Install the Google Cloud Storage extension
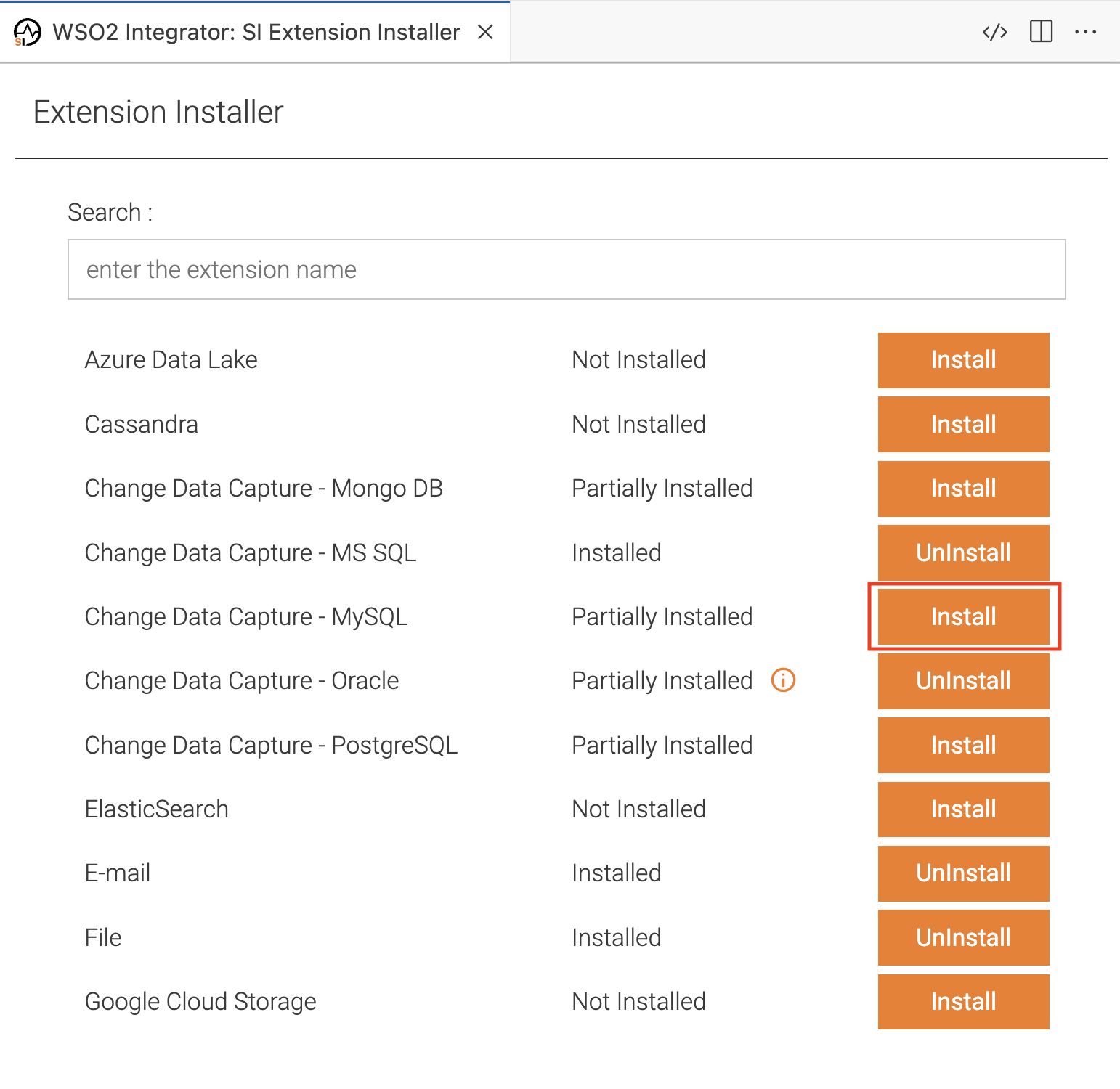Screen dimensions: 1120x1089 pos(963,1002)
